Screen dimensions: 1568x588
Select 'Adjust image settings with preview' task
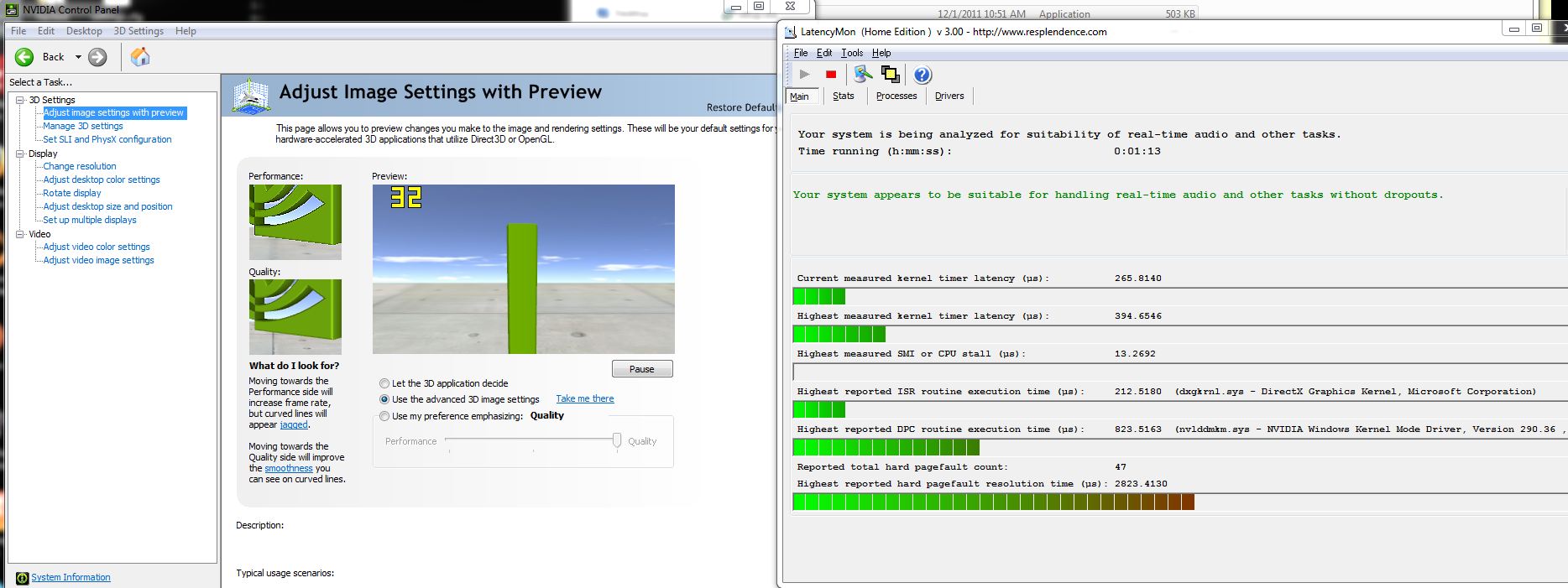point(113,112)
